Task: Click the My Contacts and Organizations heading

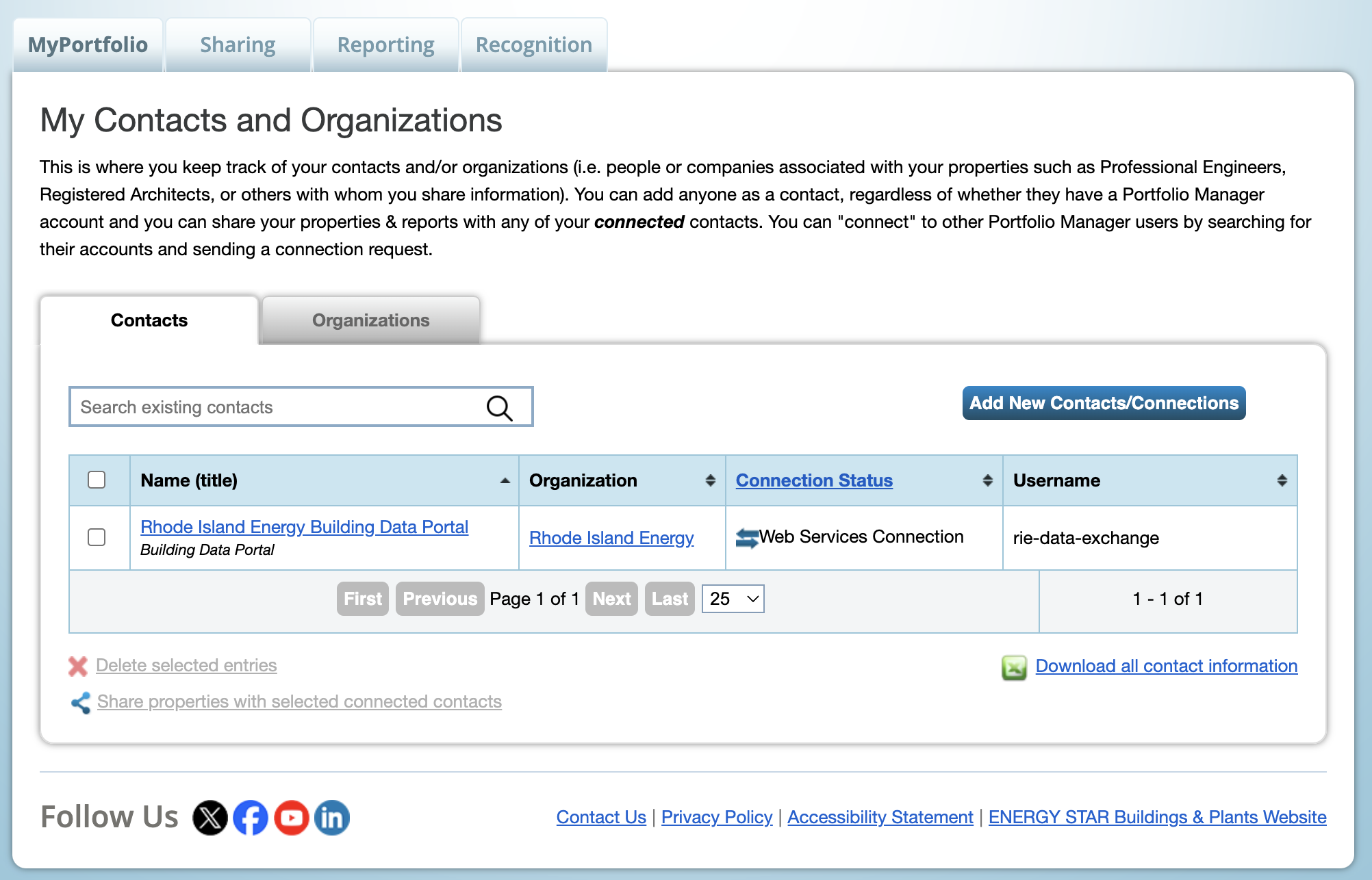Action: click(x=271, y=120)
